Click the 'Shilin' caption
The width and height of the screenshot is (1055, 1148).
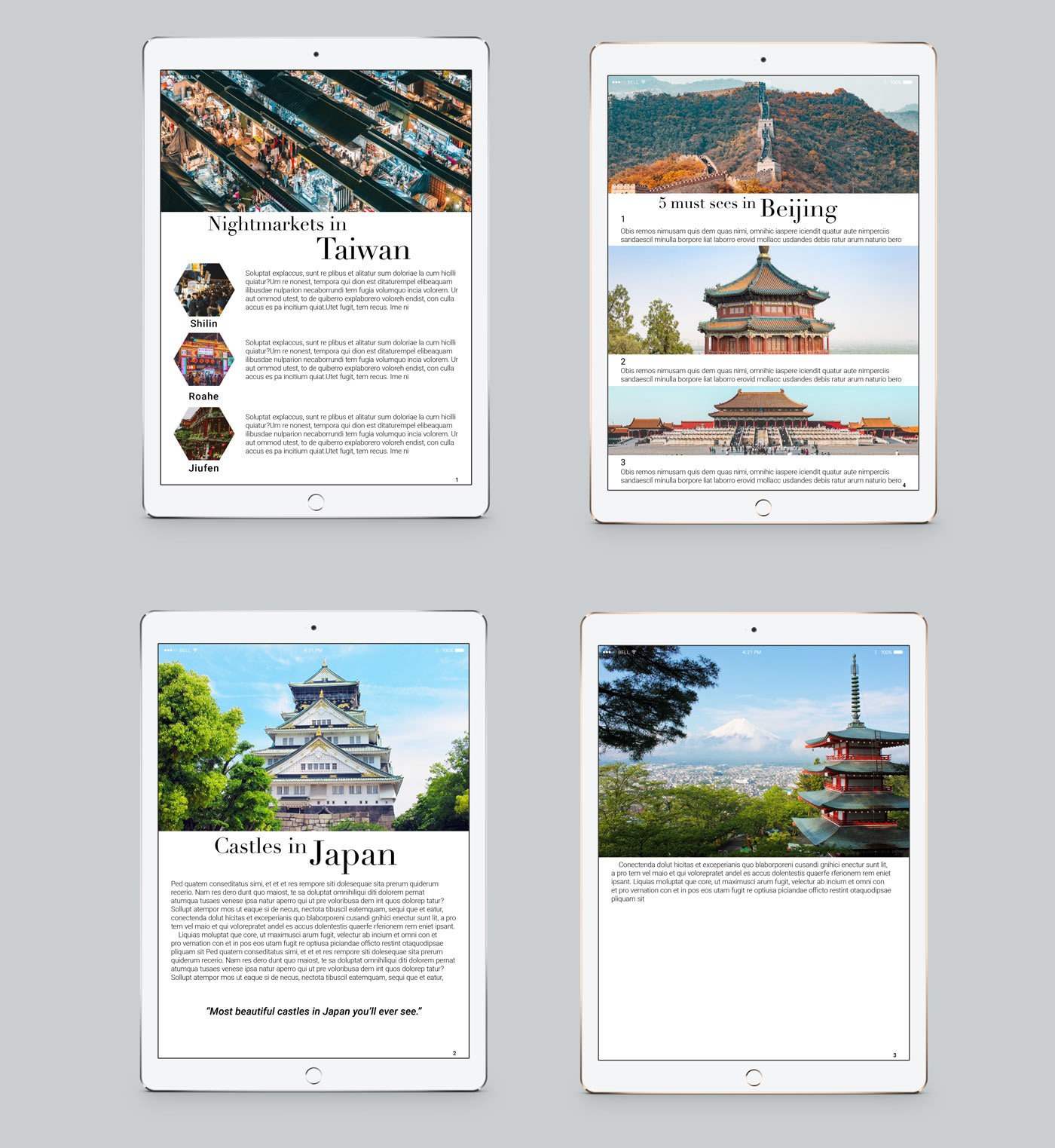203,323
